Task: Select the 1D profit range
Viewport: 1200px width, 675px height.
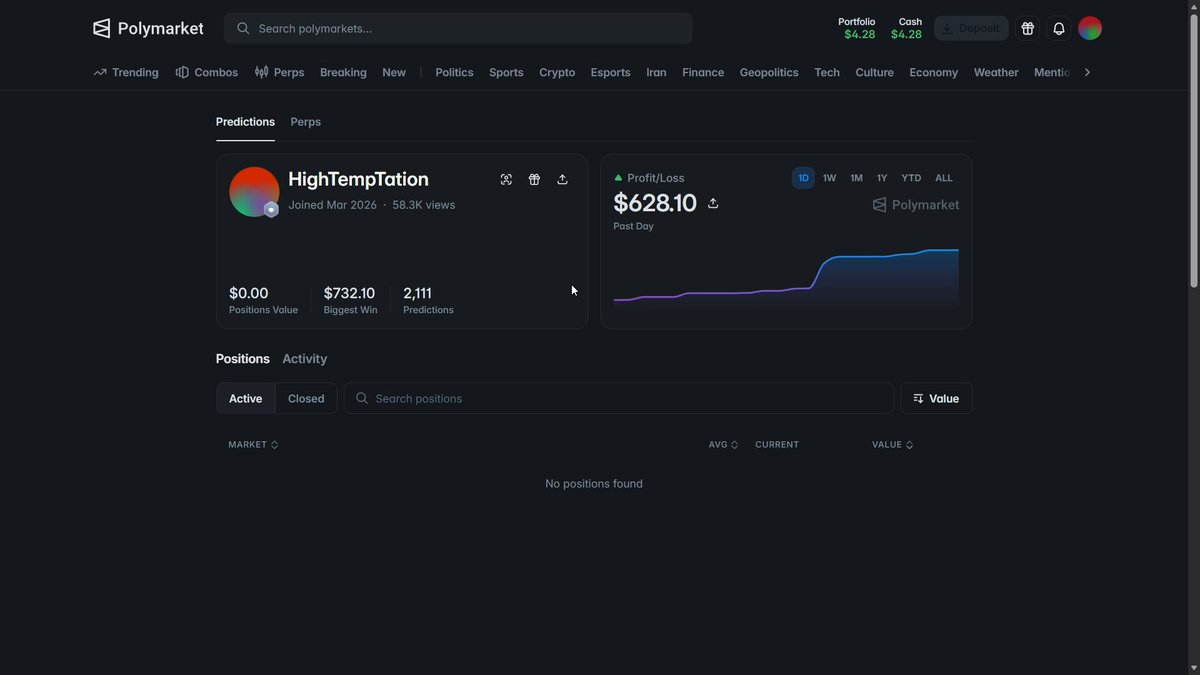Action: (x=803, y=178)
